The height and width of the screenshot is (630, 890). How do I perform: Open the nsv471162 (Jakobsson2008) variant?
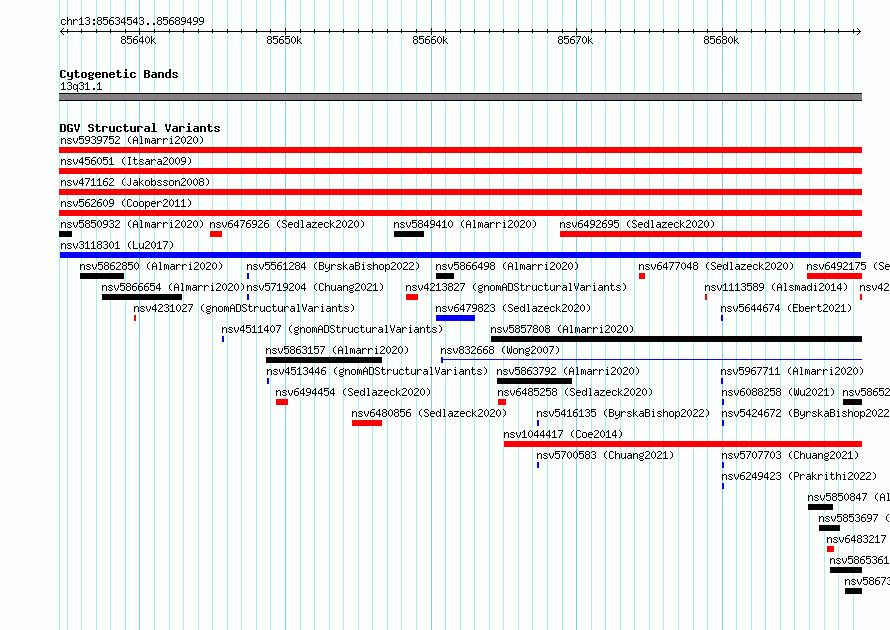click(x=135, y=182)
